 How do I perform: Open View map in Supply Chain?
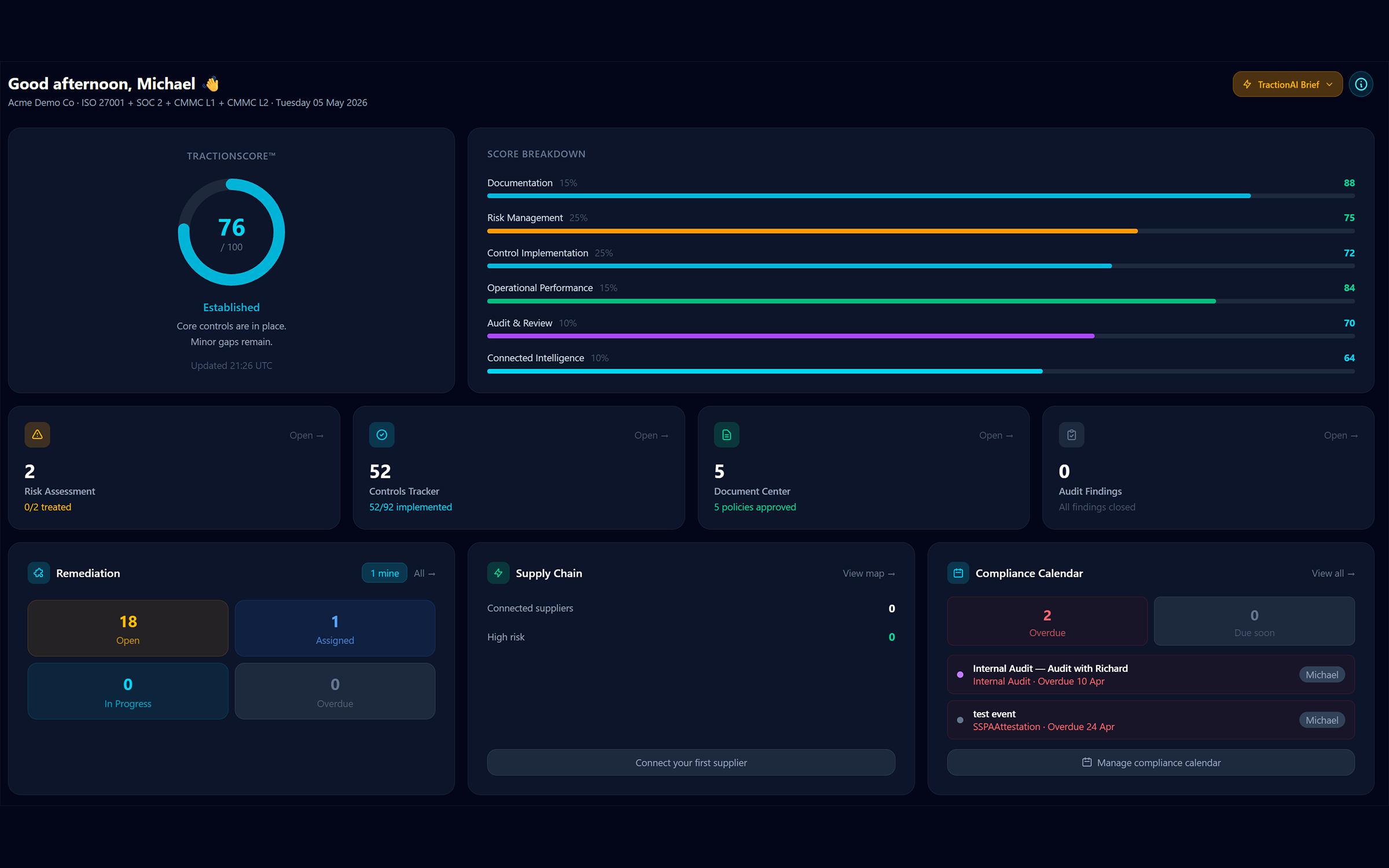(869, 573)
